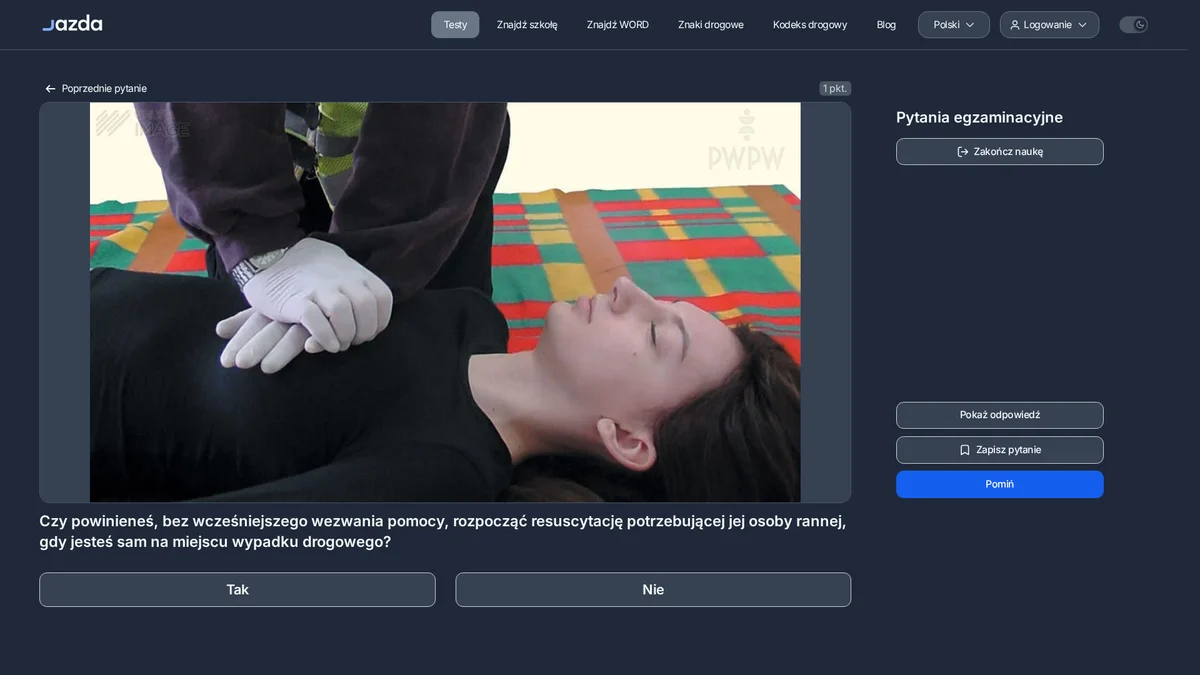The image size is (1200, 675).
Task: Open Kodeks drogowy section
Action: (x=810, y=25)
